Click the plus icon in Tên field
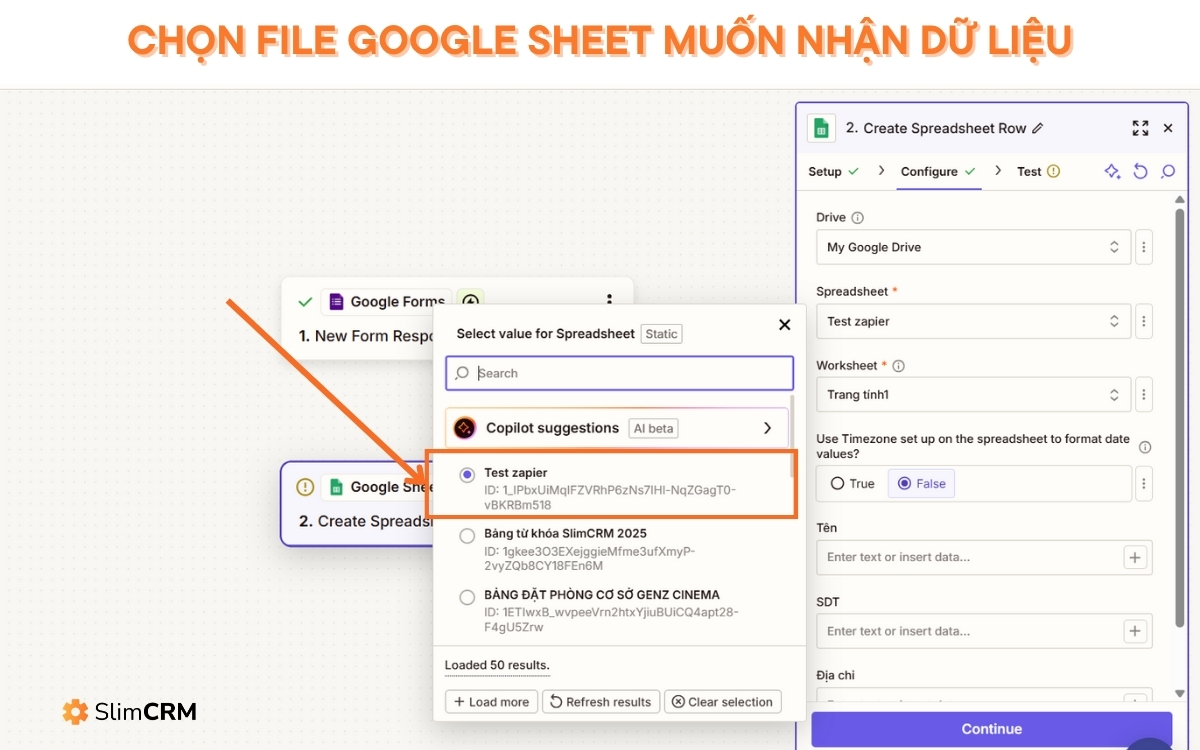 point(1135,557)
